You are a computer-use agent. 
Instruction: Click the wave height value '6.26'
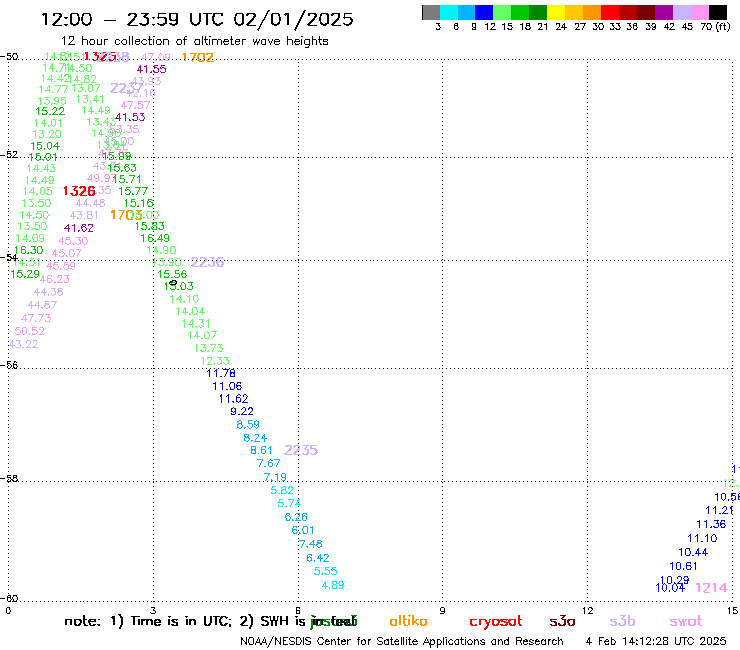296,517
